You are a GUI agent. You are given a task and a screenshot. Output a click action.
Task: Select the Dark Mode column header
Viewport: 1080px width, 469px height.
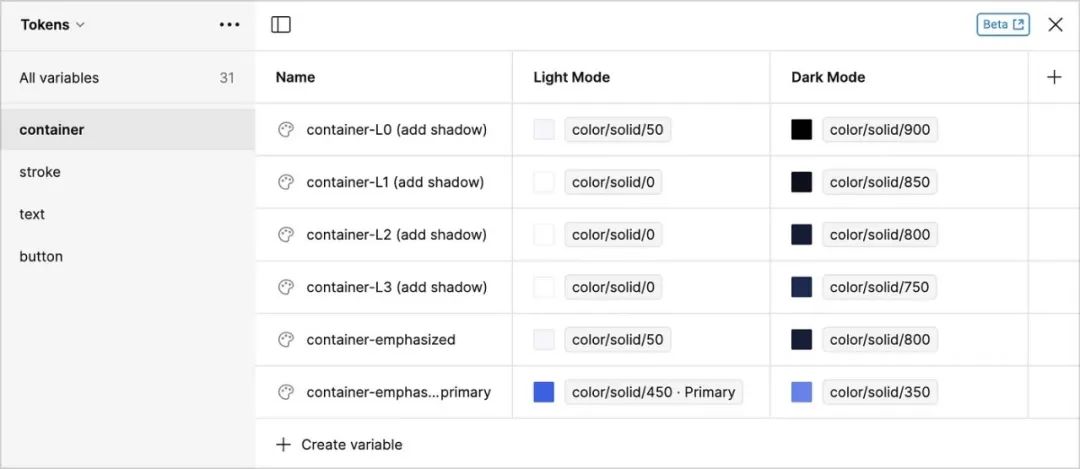828,77
